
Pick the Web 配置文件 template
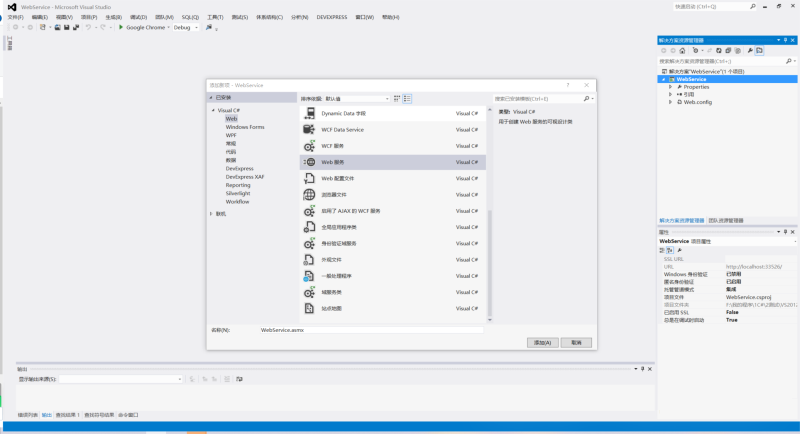pos(392,178)
